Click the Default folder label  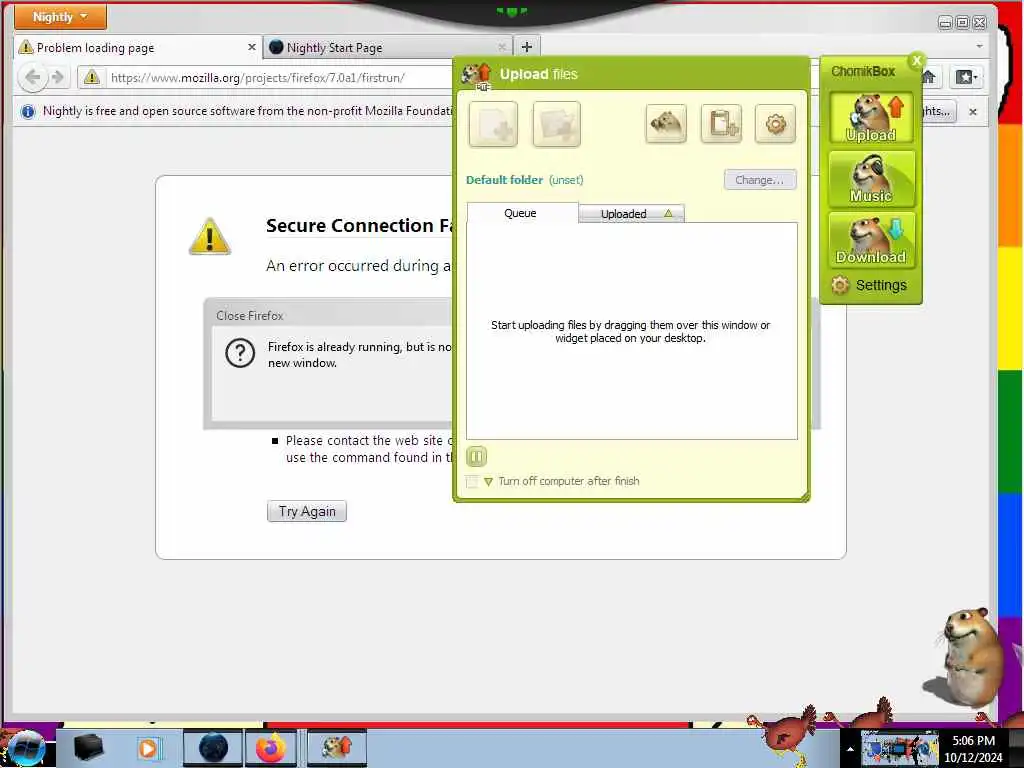(x=504, y=180)
